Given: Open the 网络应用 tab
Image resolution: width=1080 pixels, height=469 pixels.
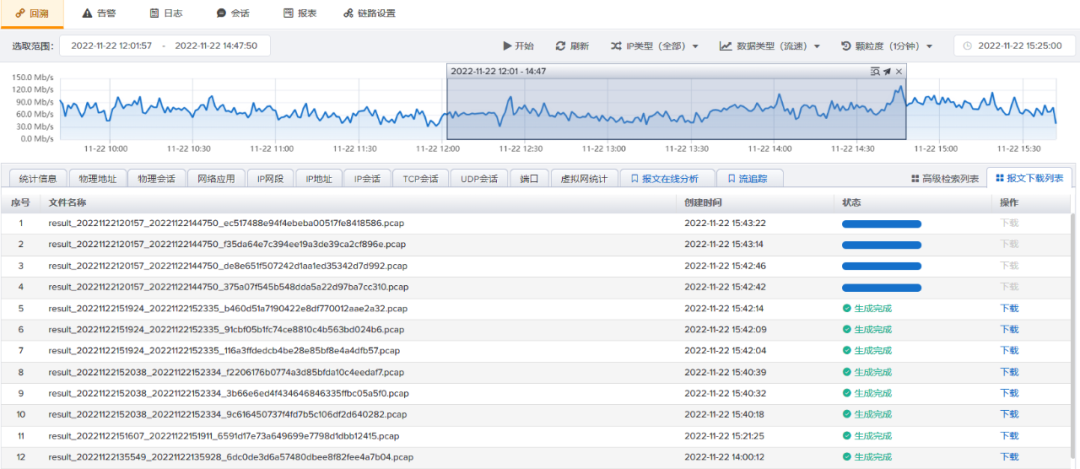Looking at the screenshot, I should coord(216,178).
